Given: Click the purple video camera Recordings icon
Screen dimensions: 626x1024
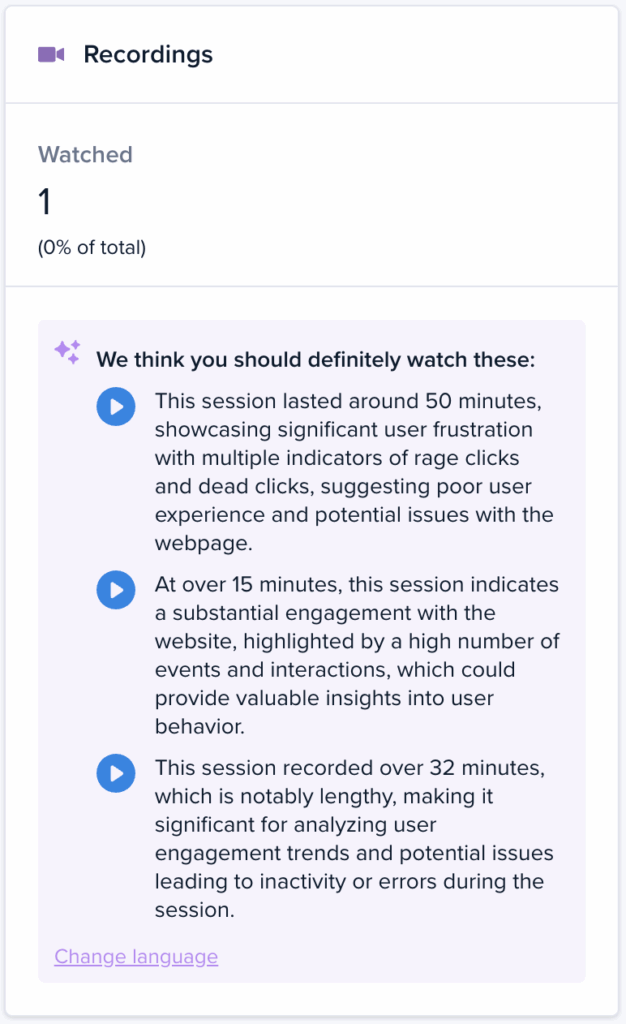Looking at the screenshot, I should pos(51,54).
